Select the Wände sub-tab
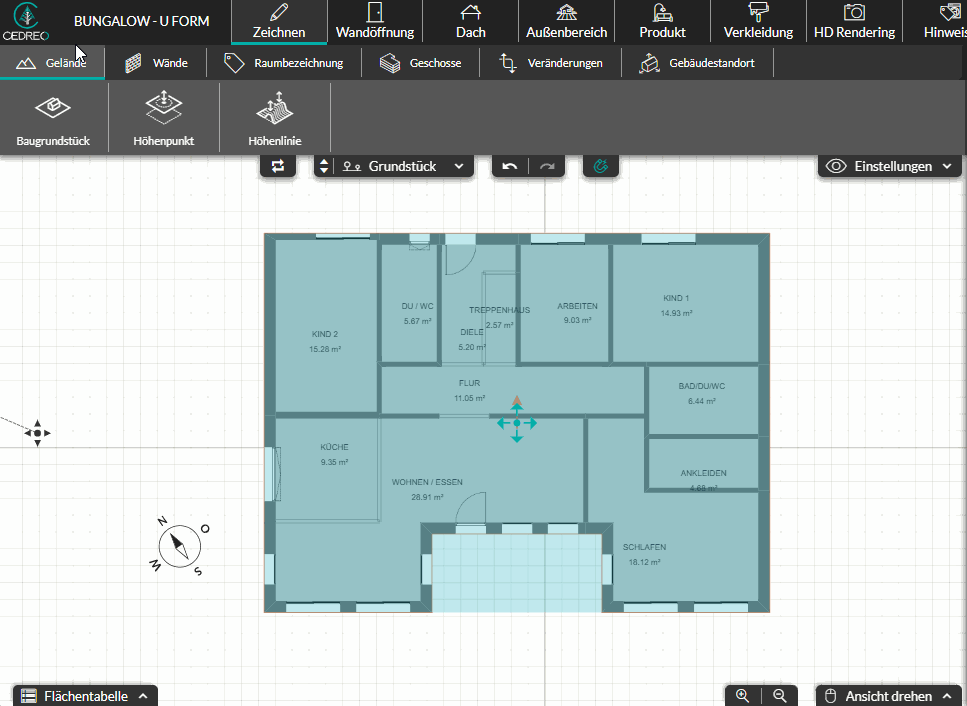967x706 pixels. pyautogui.click(x=156, y=63)
